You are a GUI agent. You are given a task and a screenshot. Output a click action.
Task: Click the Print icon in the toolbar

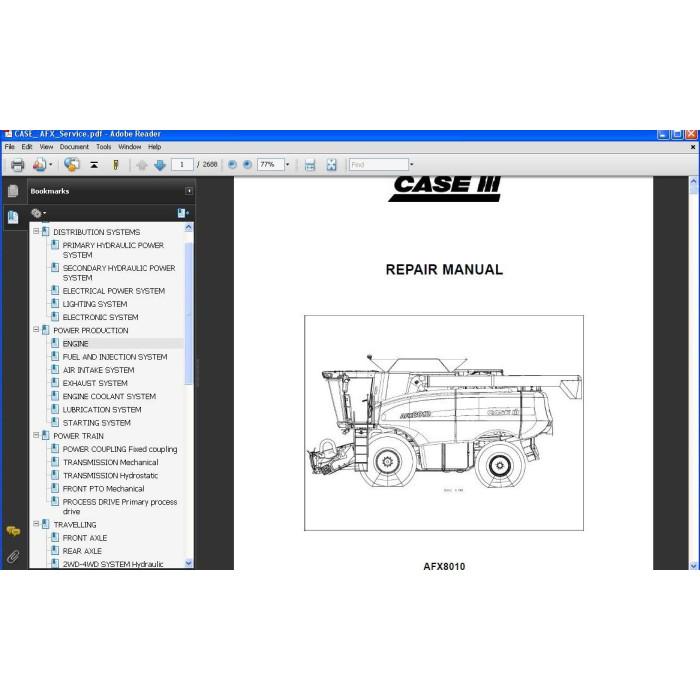pos(17,165)
